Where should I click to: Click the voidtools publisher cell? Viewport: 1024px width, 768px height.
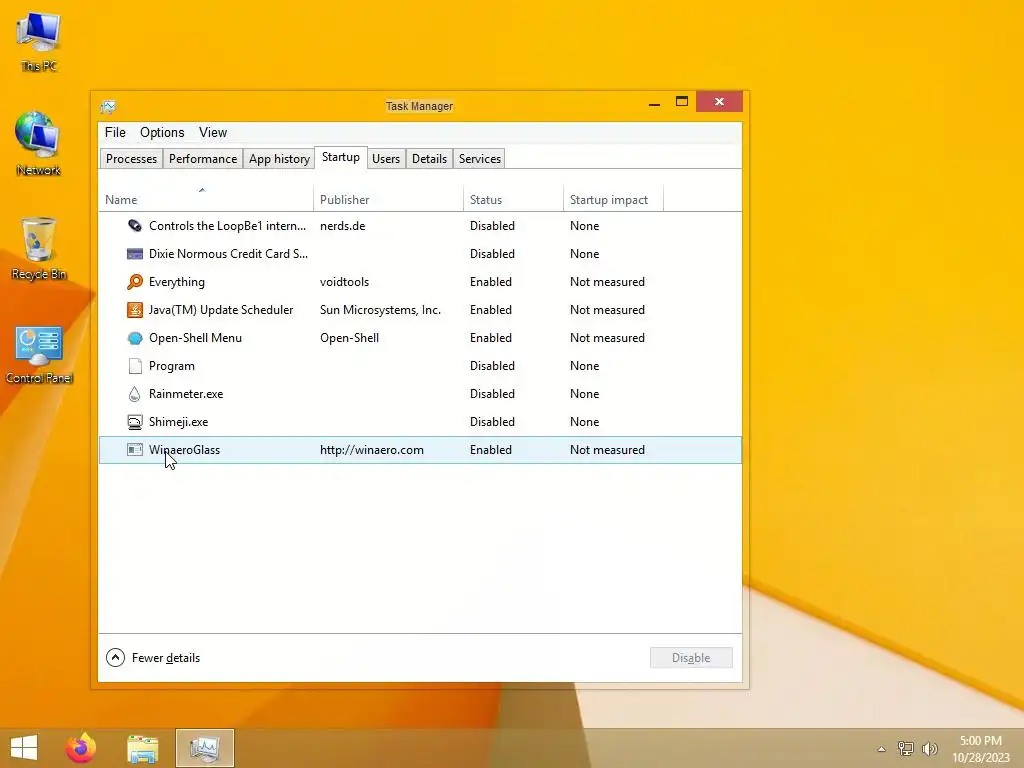pyautogui.click(x=344, y=282)
